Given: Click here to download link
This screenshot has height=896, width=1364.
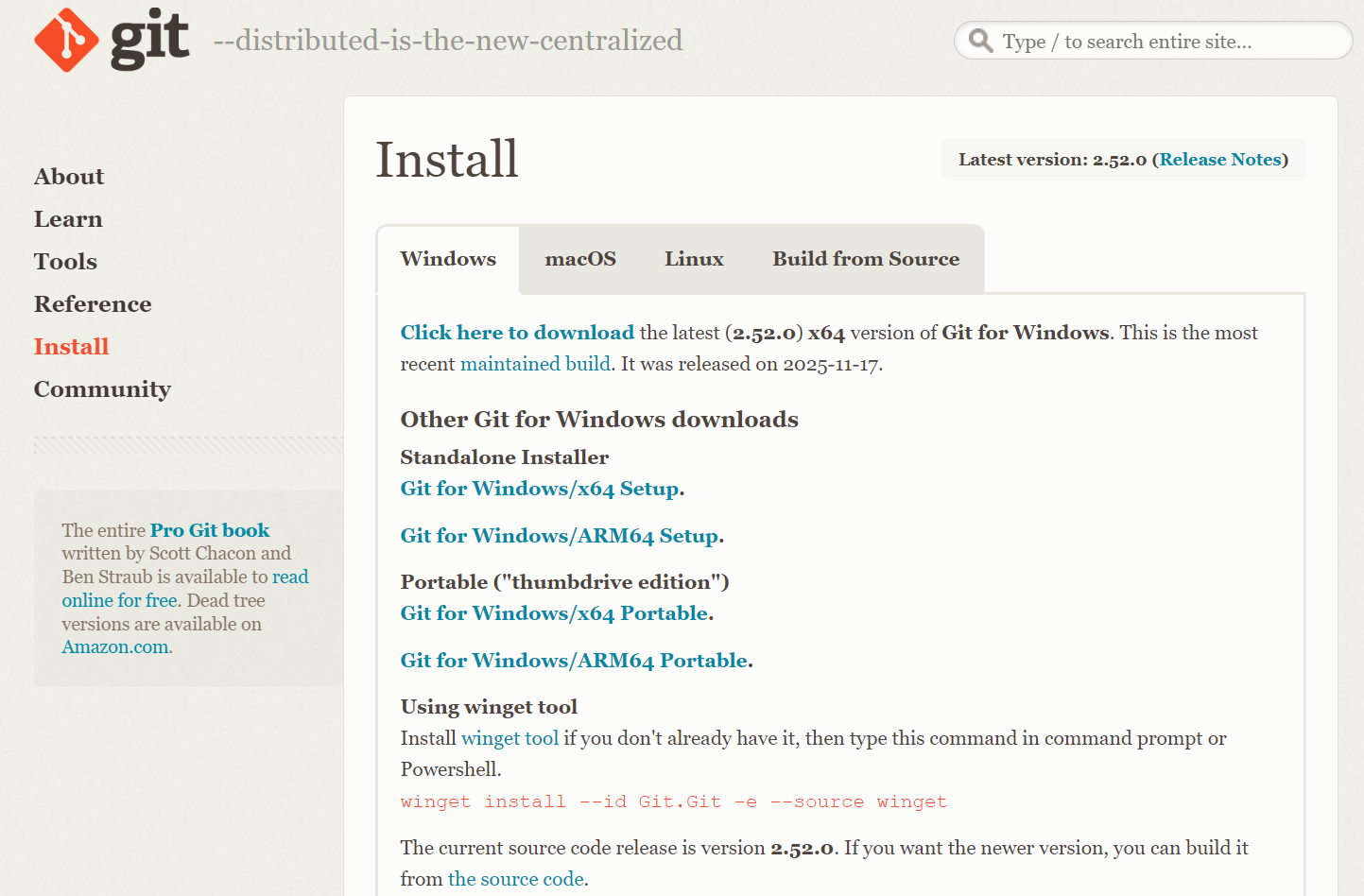Looking at the screenshot, I should point(517,333).
